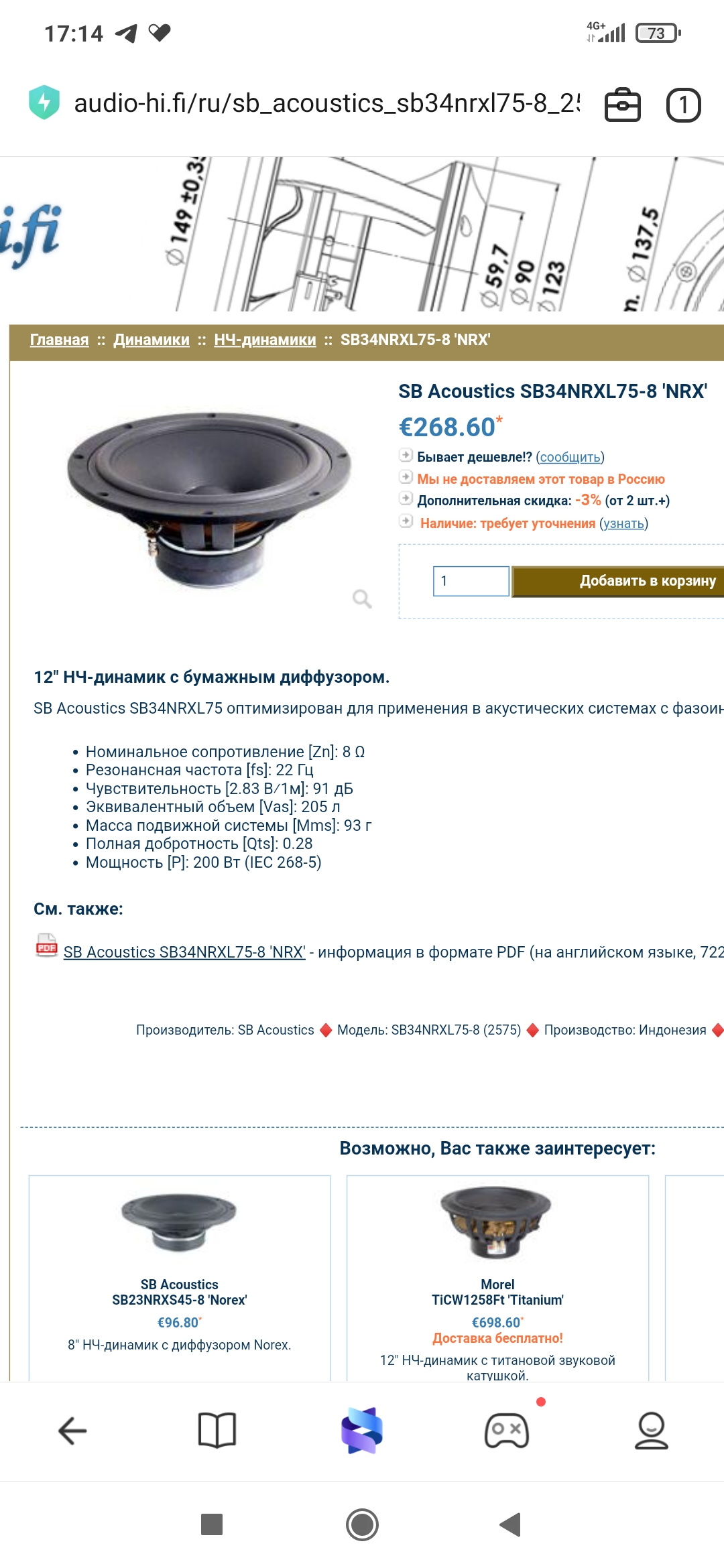
Task: Click Добавить в корзину button
Action: (618, 581)
